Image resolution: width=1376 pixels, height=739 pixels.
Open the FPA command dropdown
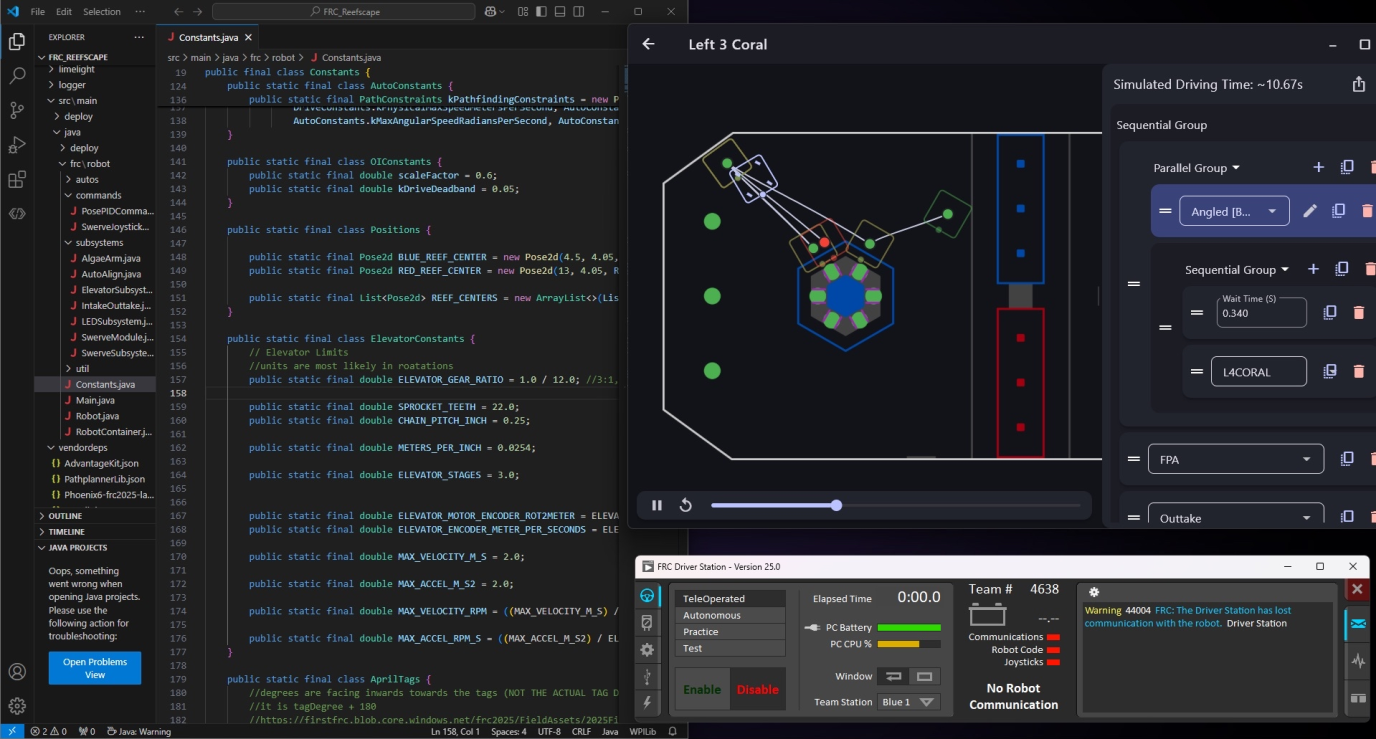click(x=1236, y=459)
